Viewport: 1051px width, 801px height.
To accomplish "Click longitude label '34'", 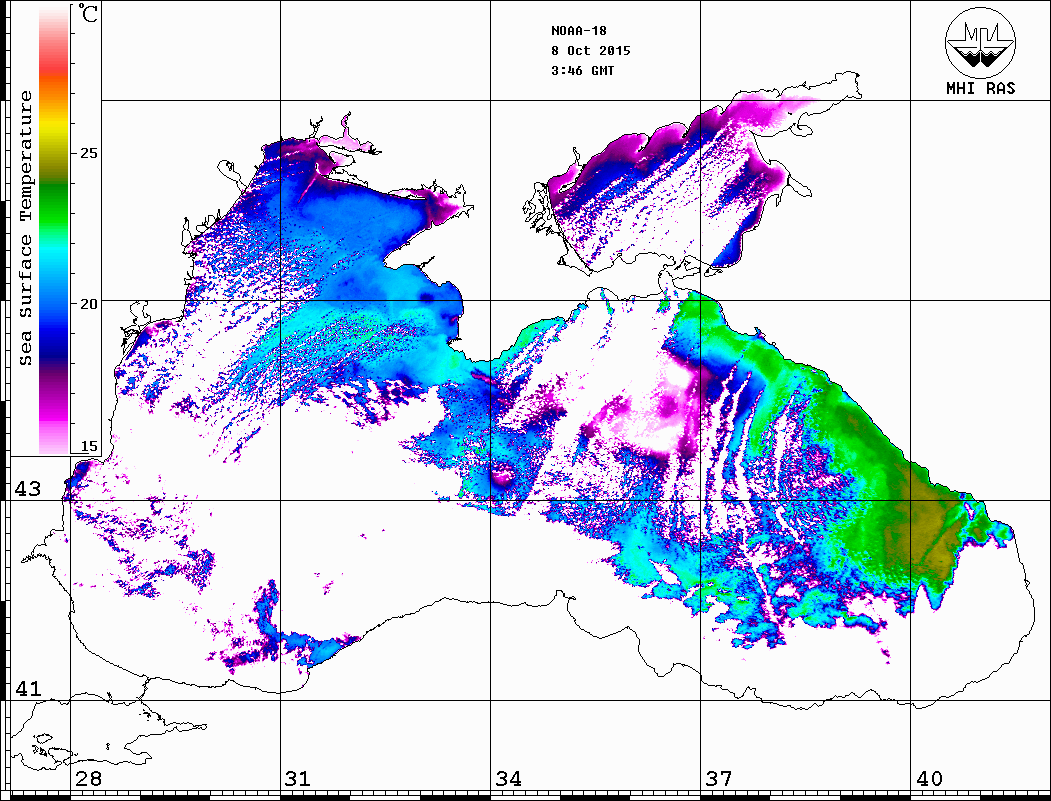I will (508, 779).
